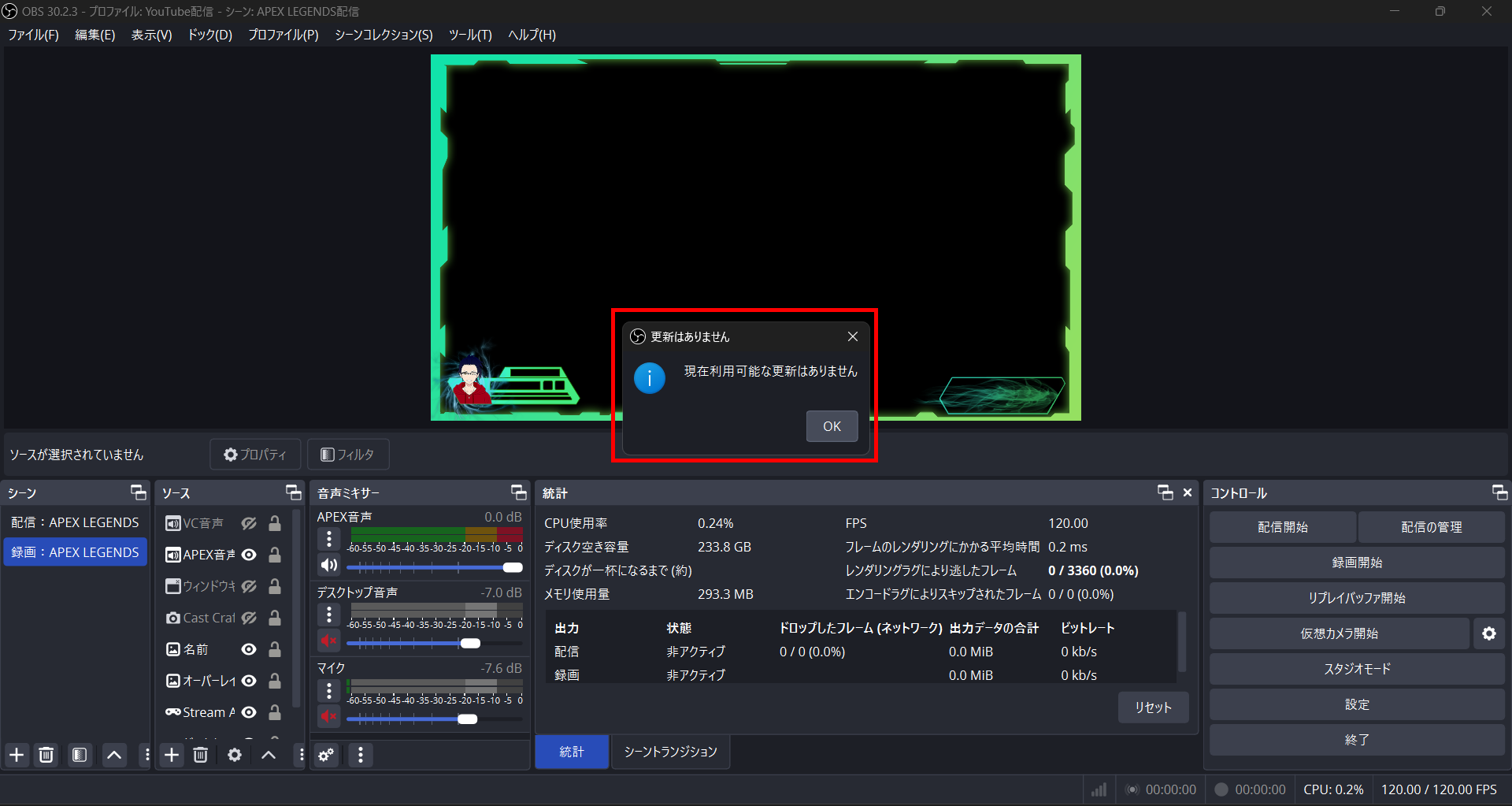Screen dimensions: 1512x806
Task: Open the ツール(T) menu
Action: pyautogui.click(x=470, y=35)
